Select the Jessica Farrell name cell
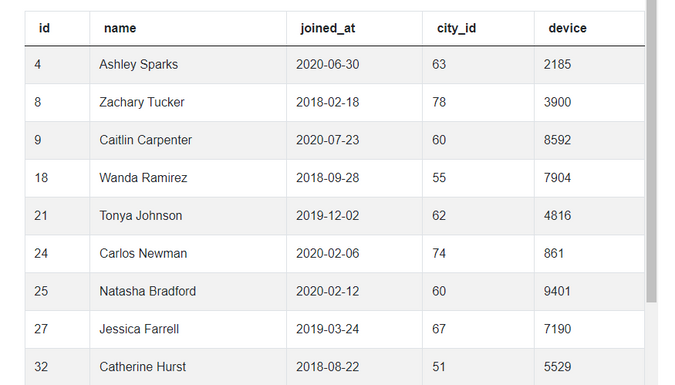Image resolution: width=675 pixels, height=385 pixels. coord(188,329)
